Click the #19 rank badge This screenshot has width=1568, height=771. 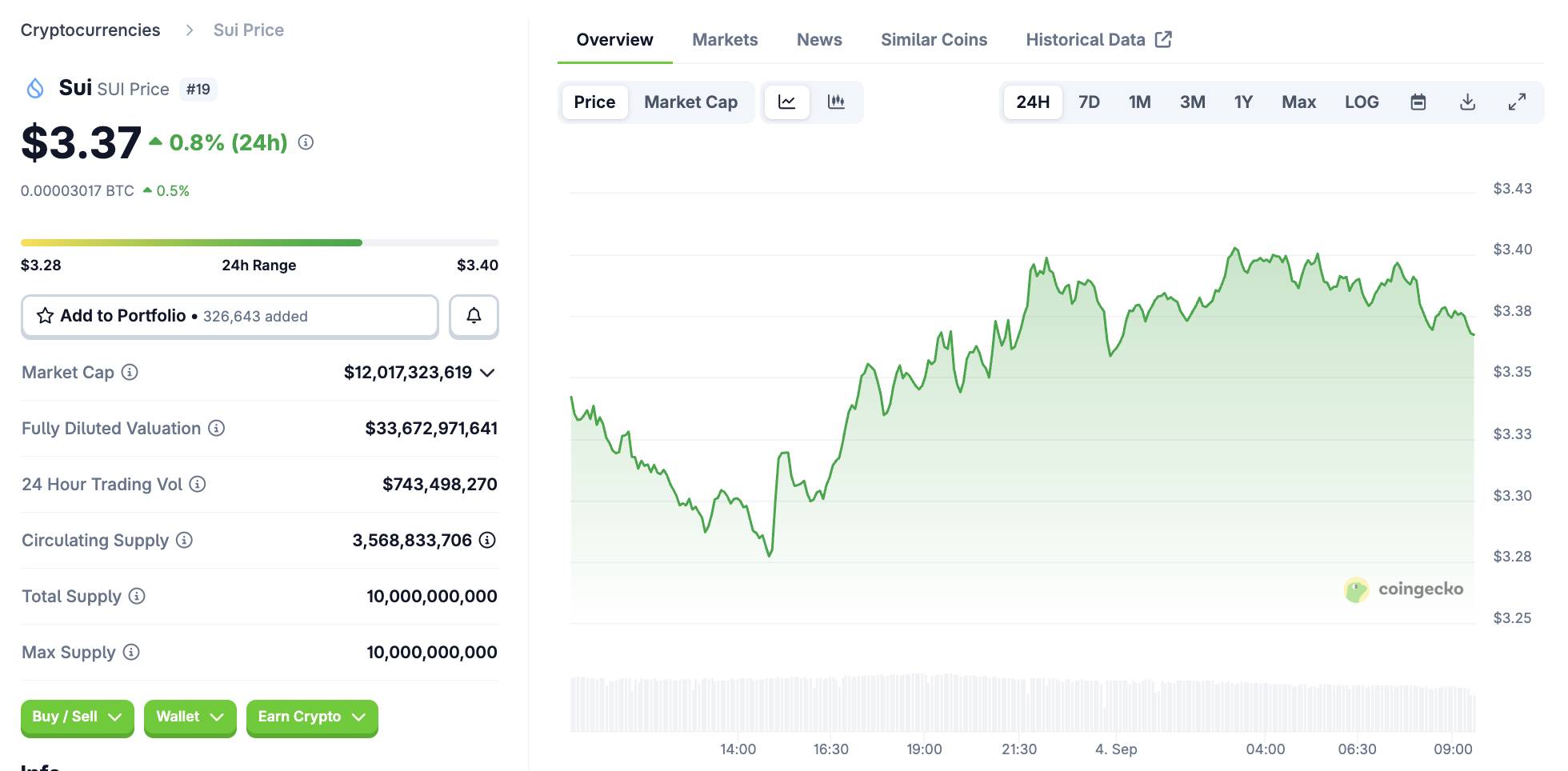click(x=198, y=90)
